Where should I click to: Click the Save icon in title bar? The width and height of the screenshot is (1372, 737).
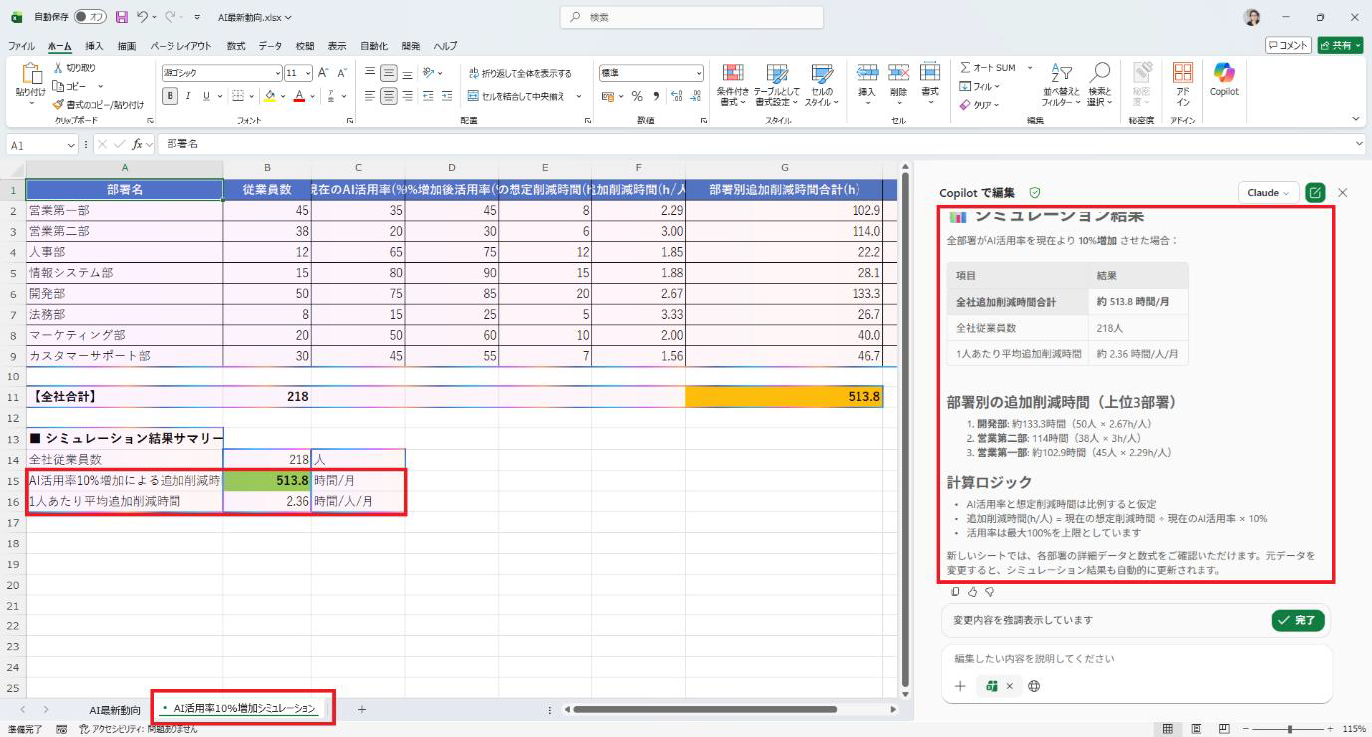click(122, 17)
